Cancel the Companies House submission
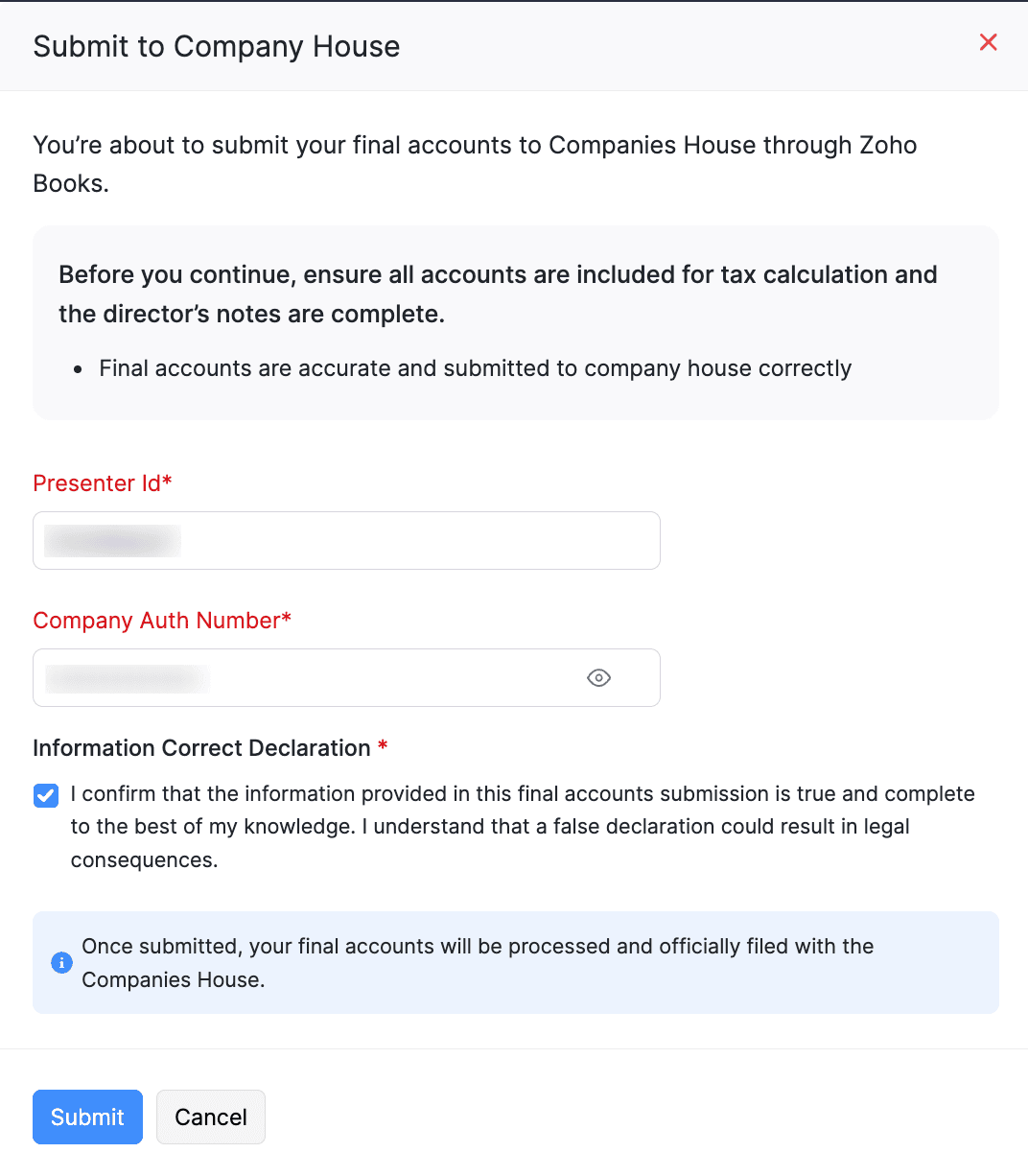 tap(210, 1117)
